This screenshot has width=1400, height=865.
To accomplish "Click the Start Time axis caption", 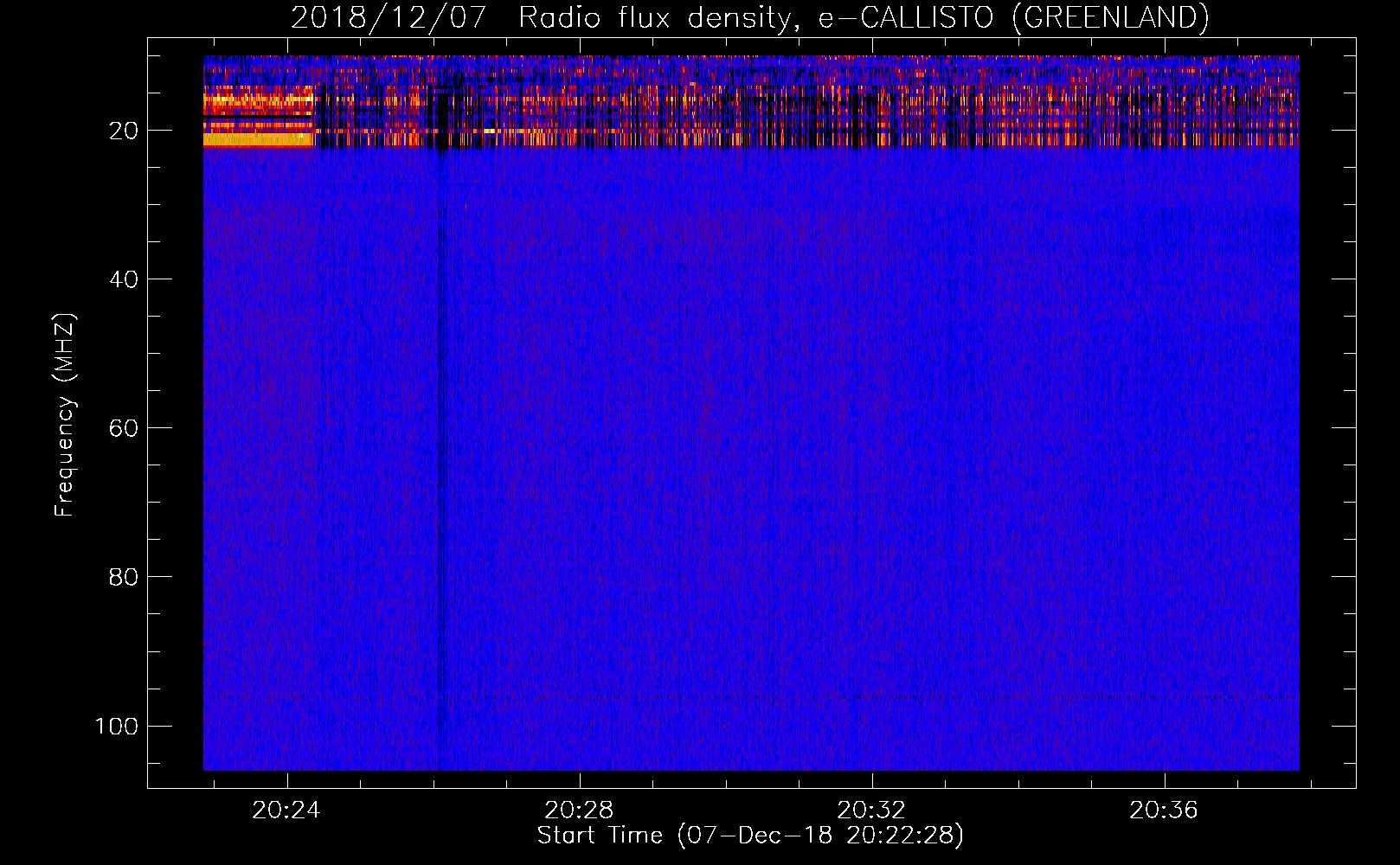I will click(x=750, y=836).
